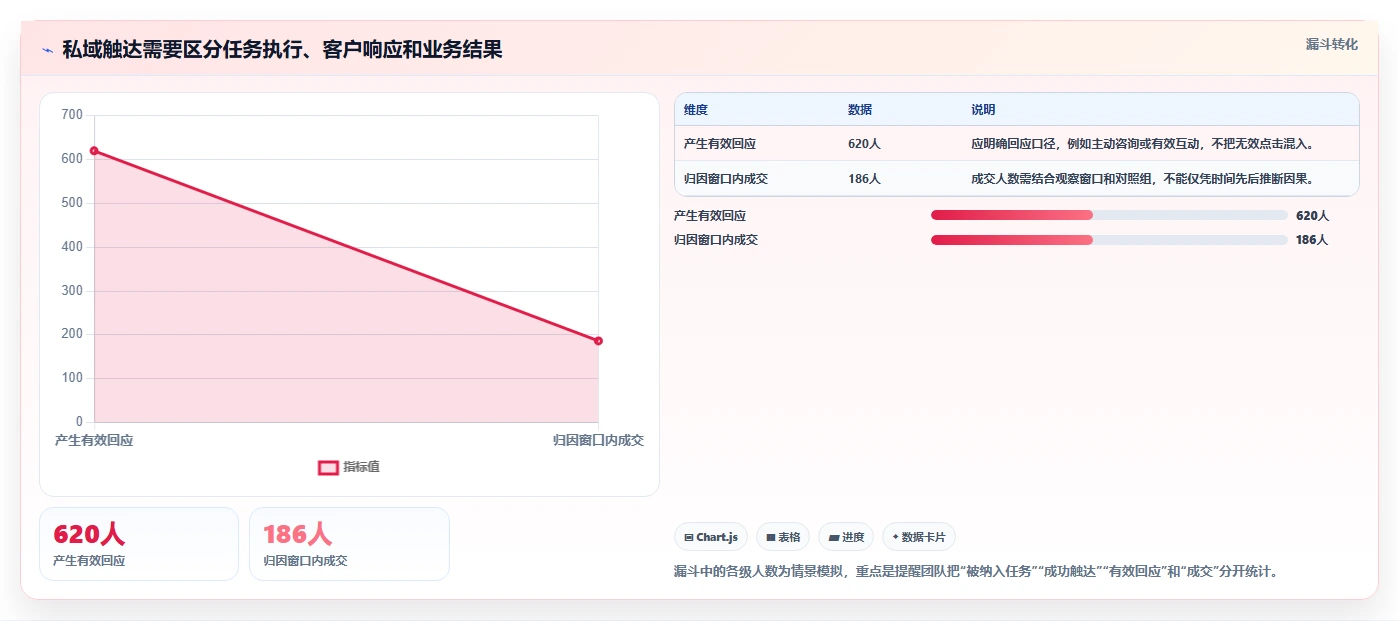The image size is (1399, 621).
Task: Click the 186人 progress value
Action: pyautogui.click(x=1312, y=240)
